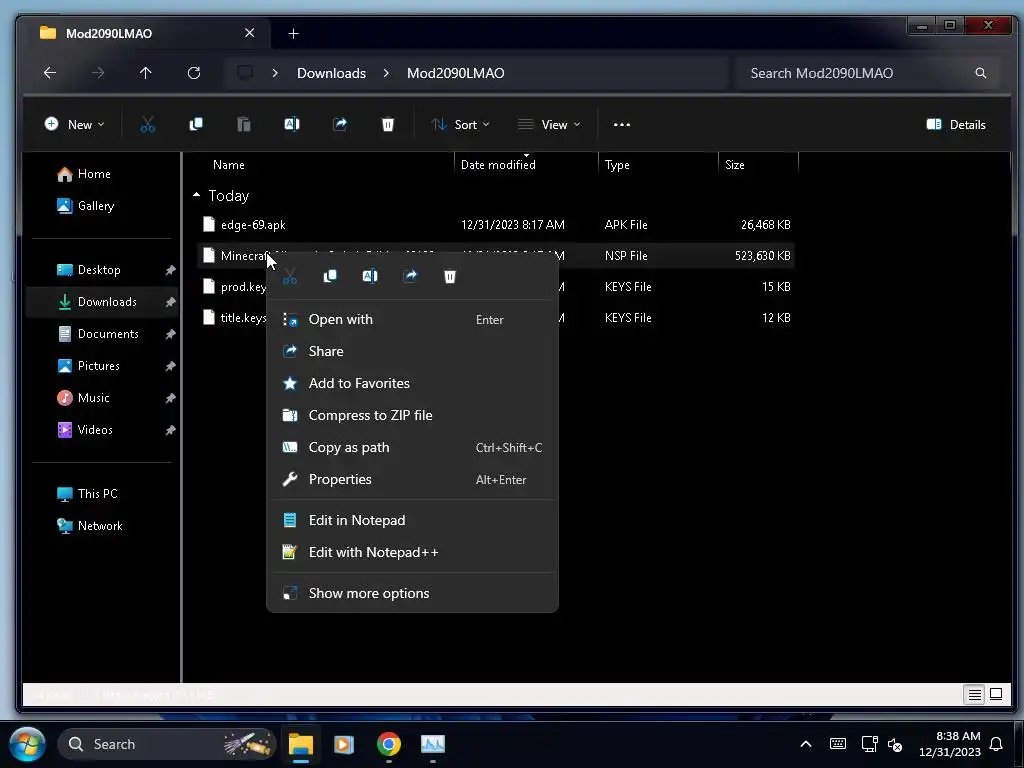
Task: Click the Copy icon in the context menu
Action: (330, 276)
